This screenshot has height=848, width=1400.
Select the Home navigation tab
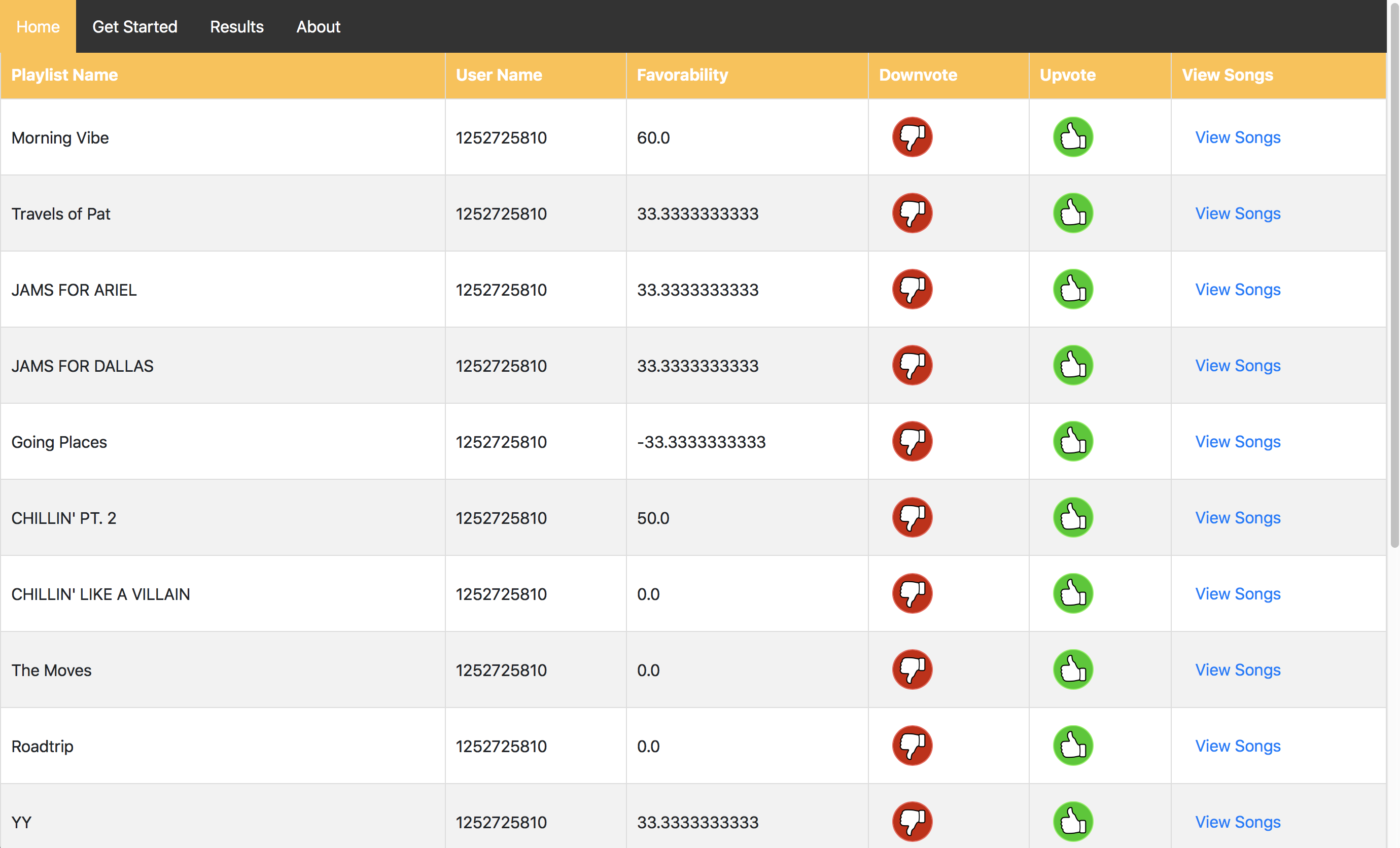click(x=38, y=27)
